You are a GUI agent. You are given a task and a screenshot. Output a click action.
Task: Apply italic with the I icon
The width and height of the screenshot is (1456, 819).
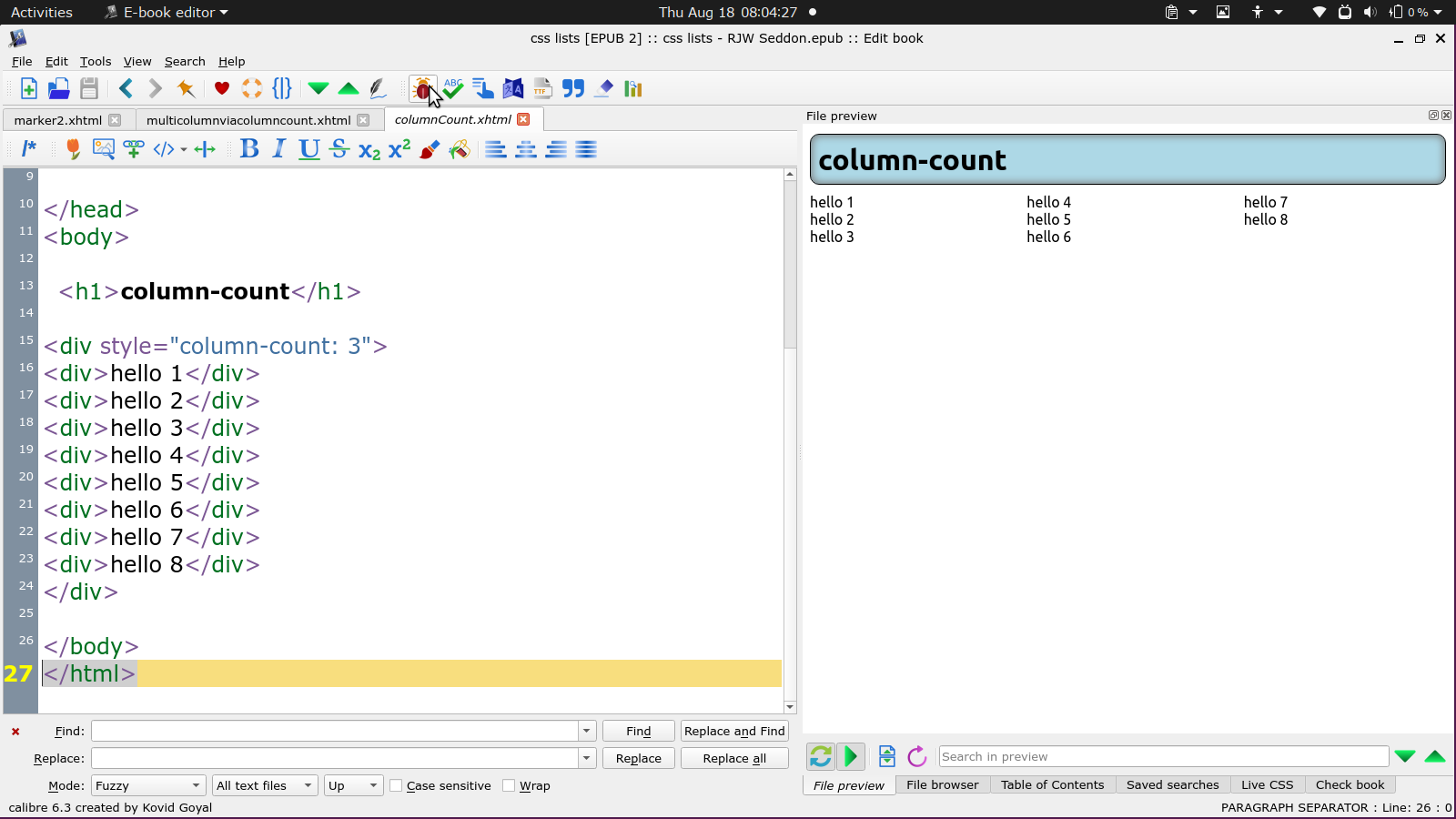[279, 149]
